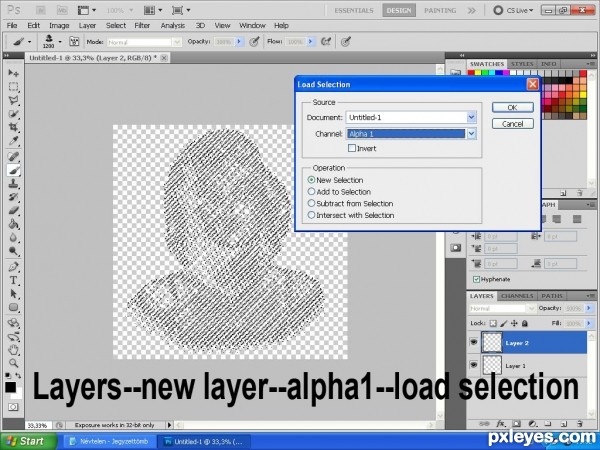Screen dimensions: 600x450
Task: Toggle the Hyphenate checkbox
Action: coord(476,279)
